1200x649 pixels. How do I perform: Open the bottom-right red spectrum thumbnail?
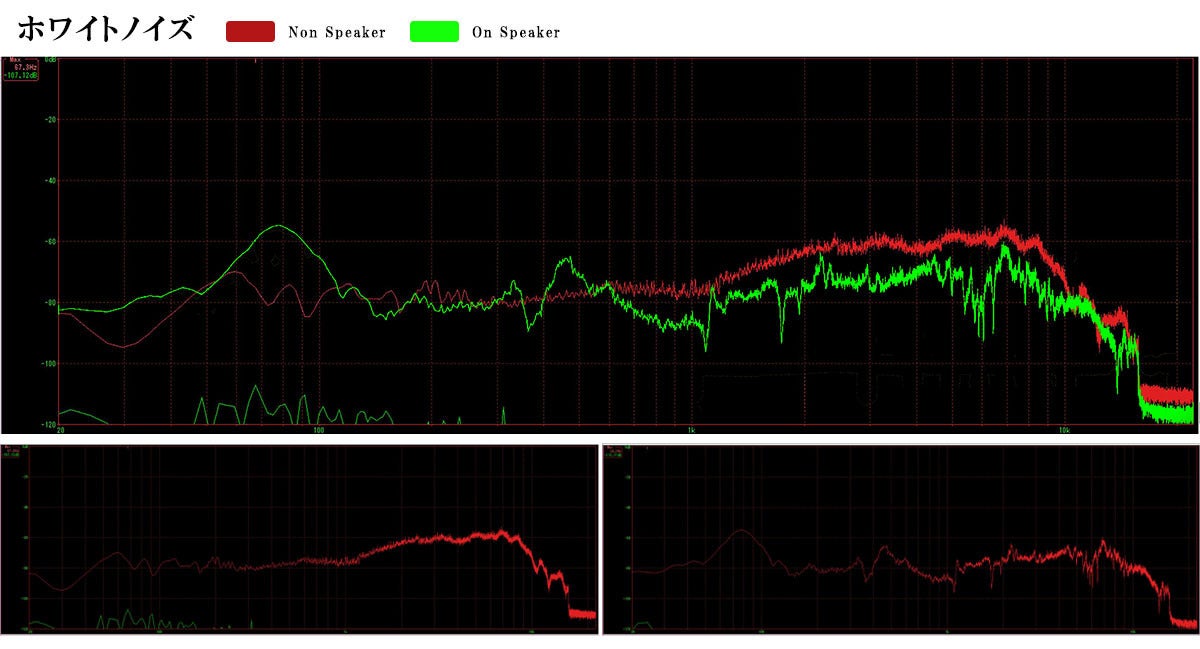coord(900,539)
